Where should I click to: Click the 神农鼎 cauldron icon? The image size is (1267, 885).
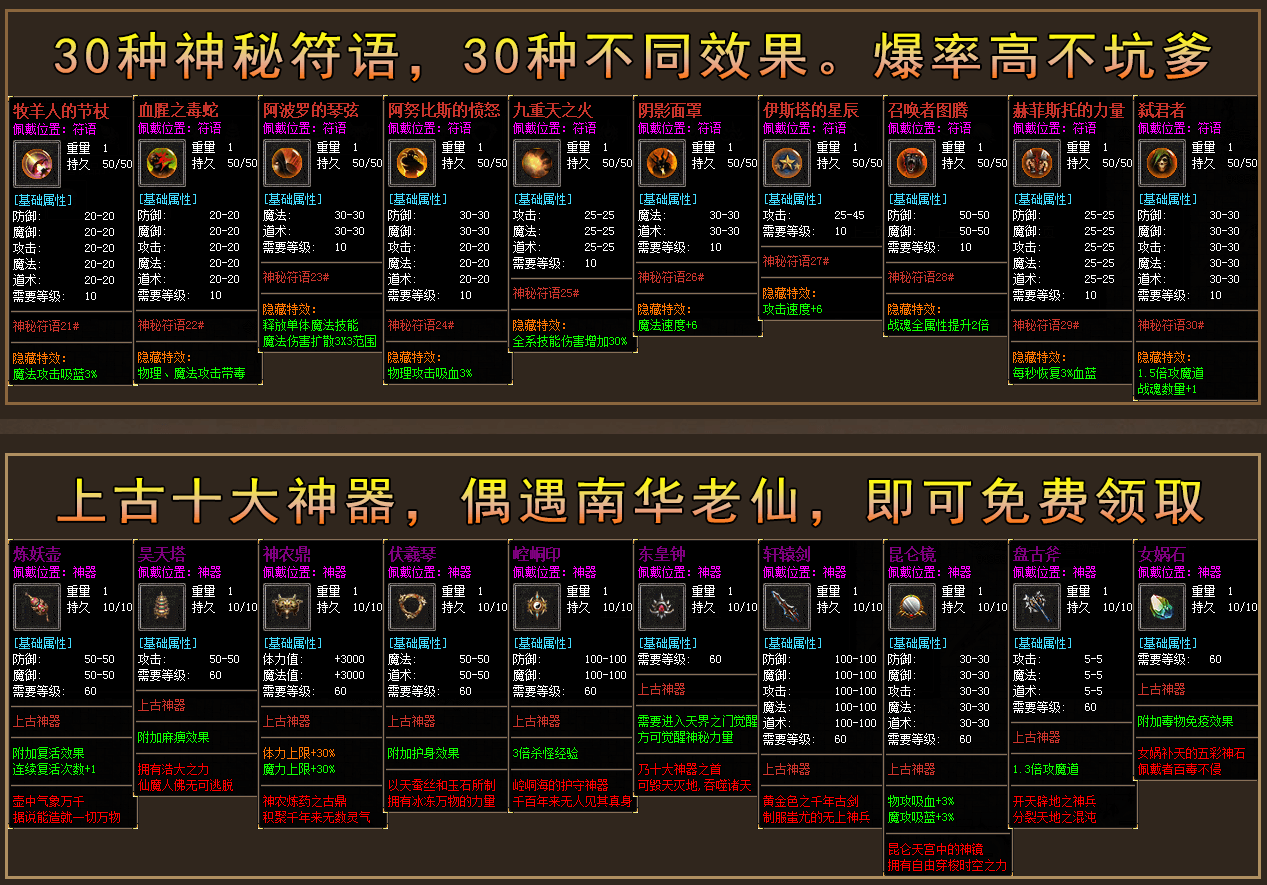[287, 607]
